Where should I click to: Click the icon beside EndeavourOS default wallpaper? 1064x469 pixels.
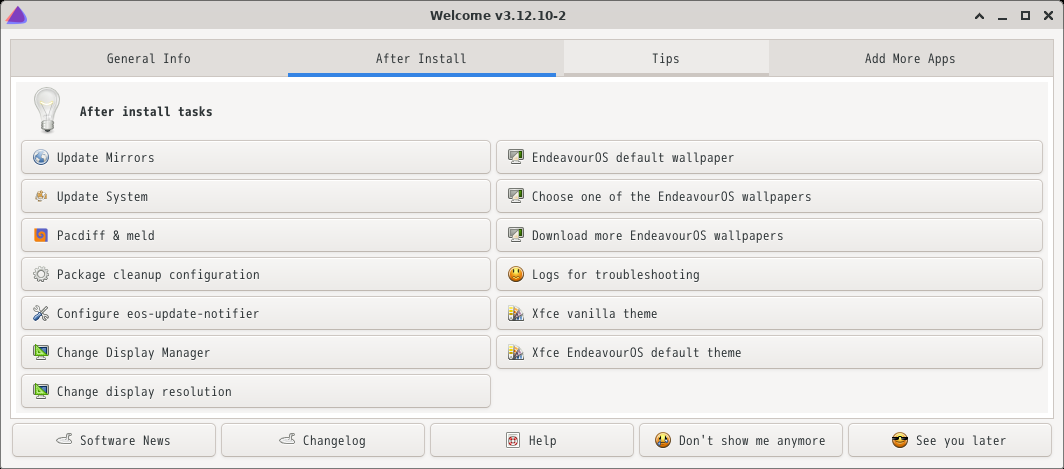[x=516, y=157]
